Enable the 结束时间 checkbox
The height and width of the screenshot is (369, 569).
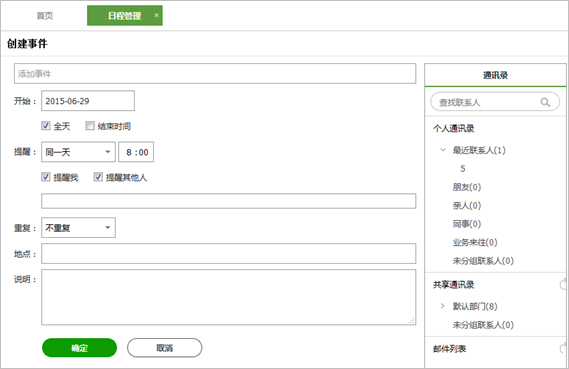point(90,126)
